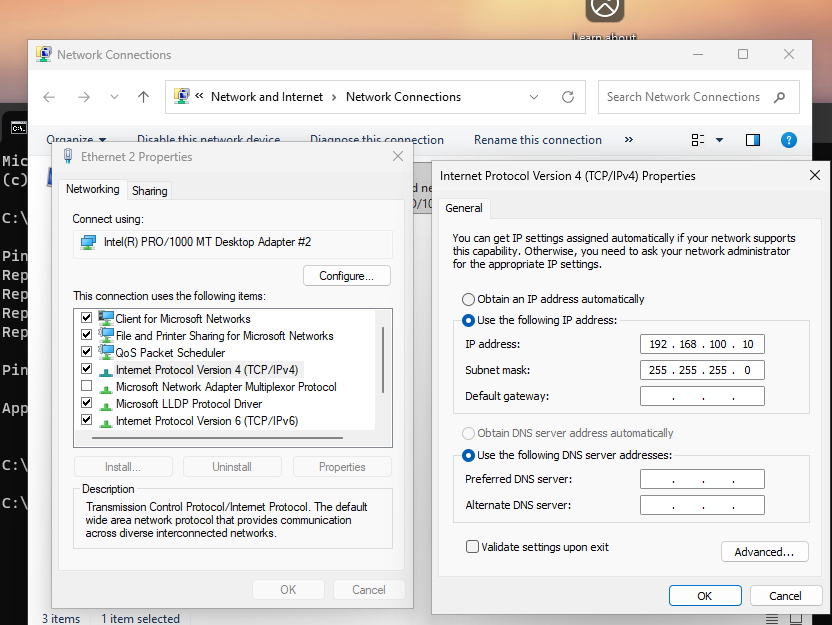Open the recent locations dropdown chevron
The height and width of the screenshot is (625, 832).
(x=114, y=97)
